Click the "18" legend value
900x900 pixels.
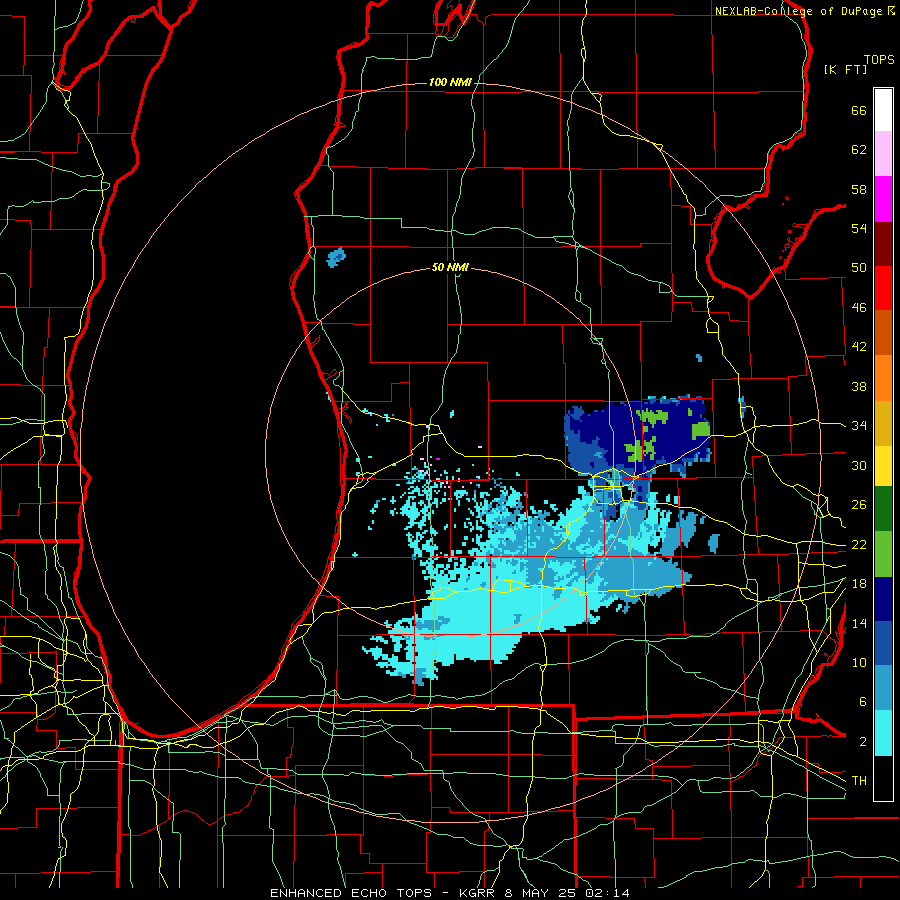point(859,584)
